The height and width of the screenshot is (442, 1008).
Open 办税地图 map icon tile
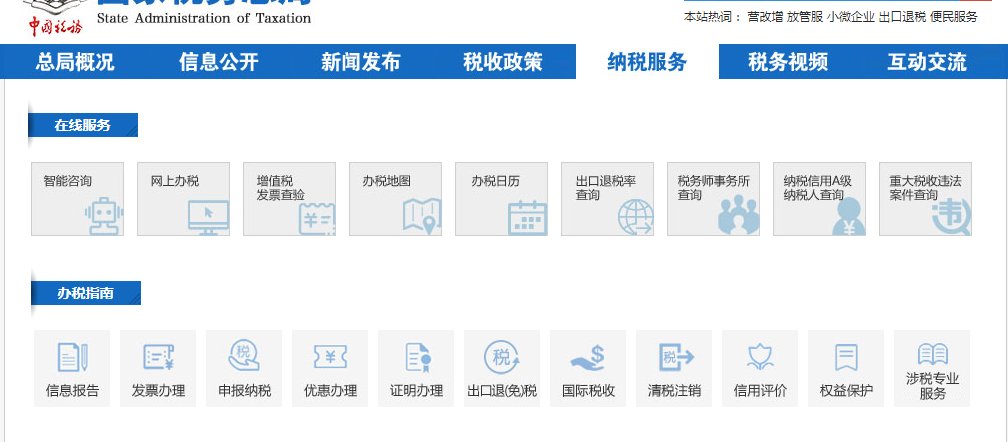(x=395, y=199)
